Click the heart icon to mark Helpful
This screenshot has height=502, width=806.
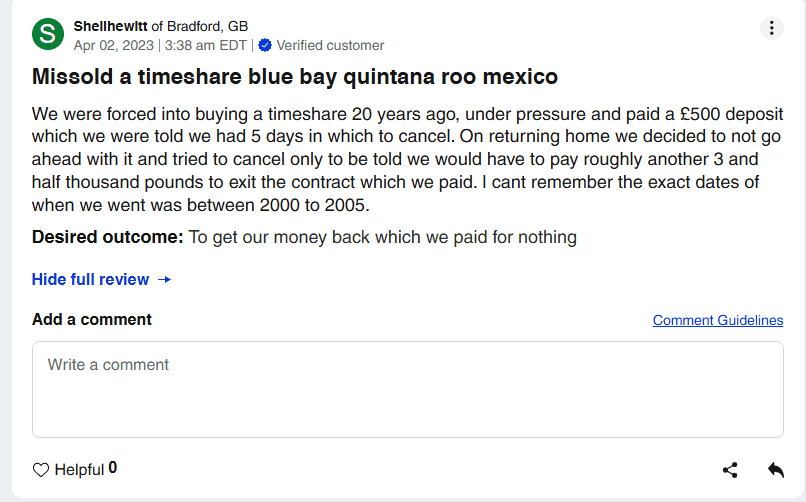point(41,470)
